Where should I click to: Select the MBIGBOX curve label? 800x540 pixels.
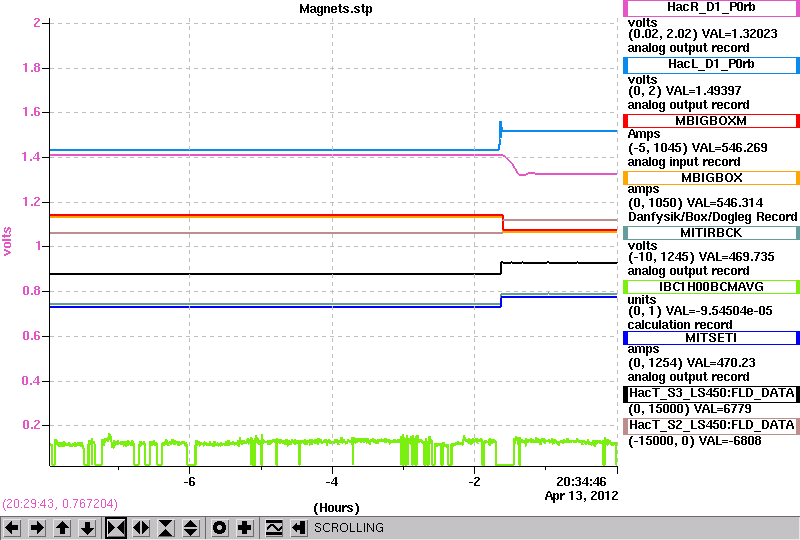(x=711, y=178)
